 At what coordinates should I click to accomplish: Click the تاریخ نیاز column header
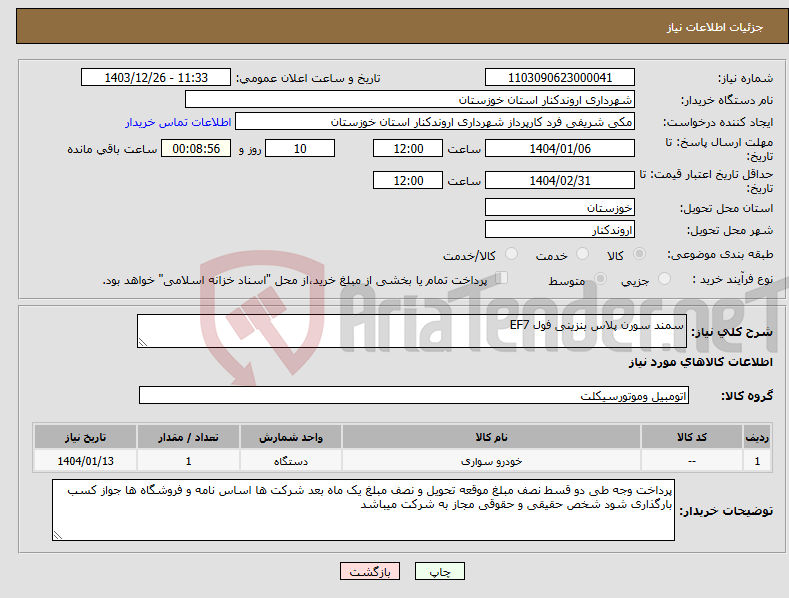pos(86,437)
